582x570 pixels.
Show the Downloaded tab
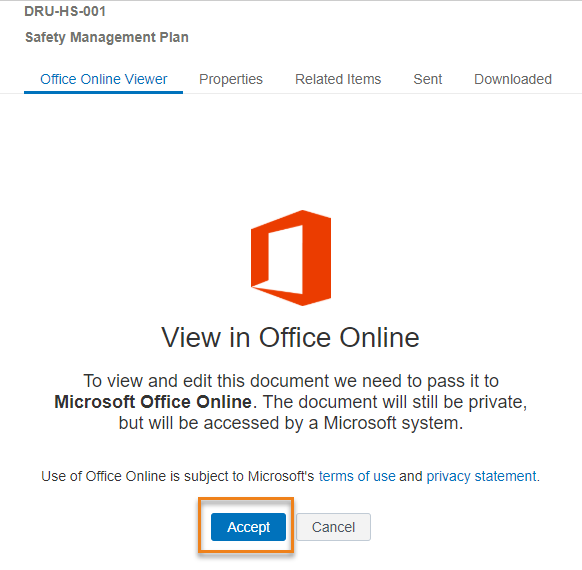513,79
